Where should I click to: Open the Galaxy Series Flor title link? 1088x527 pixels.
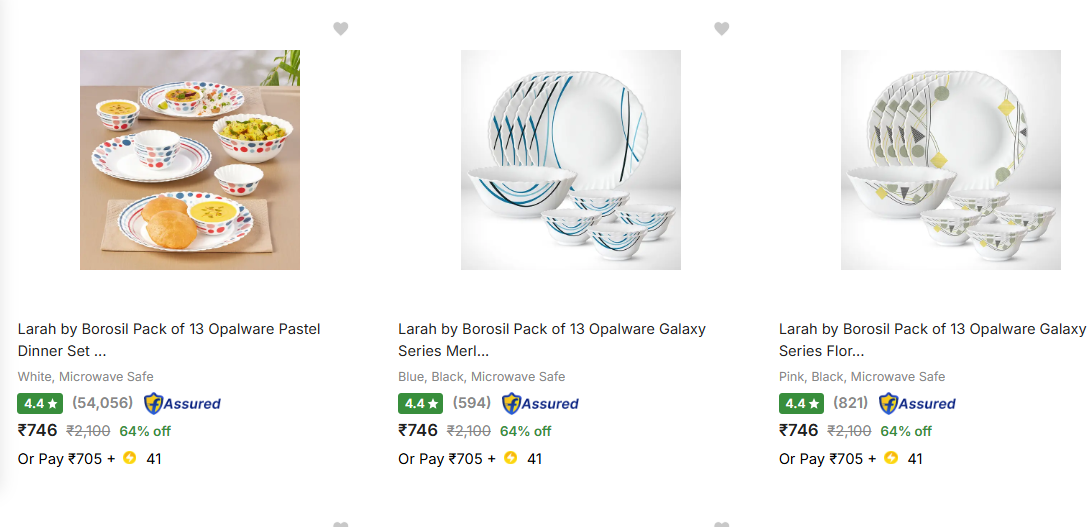point(931,339)
